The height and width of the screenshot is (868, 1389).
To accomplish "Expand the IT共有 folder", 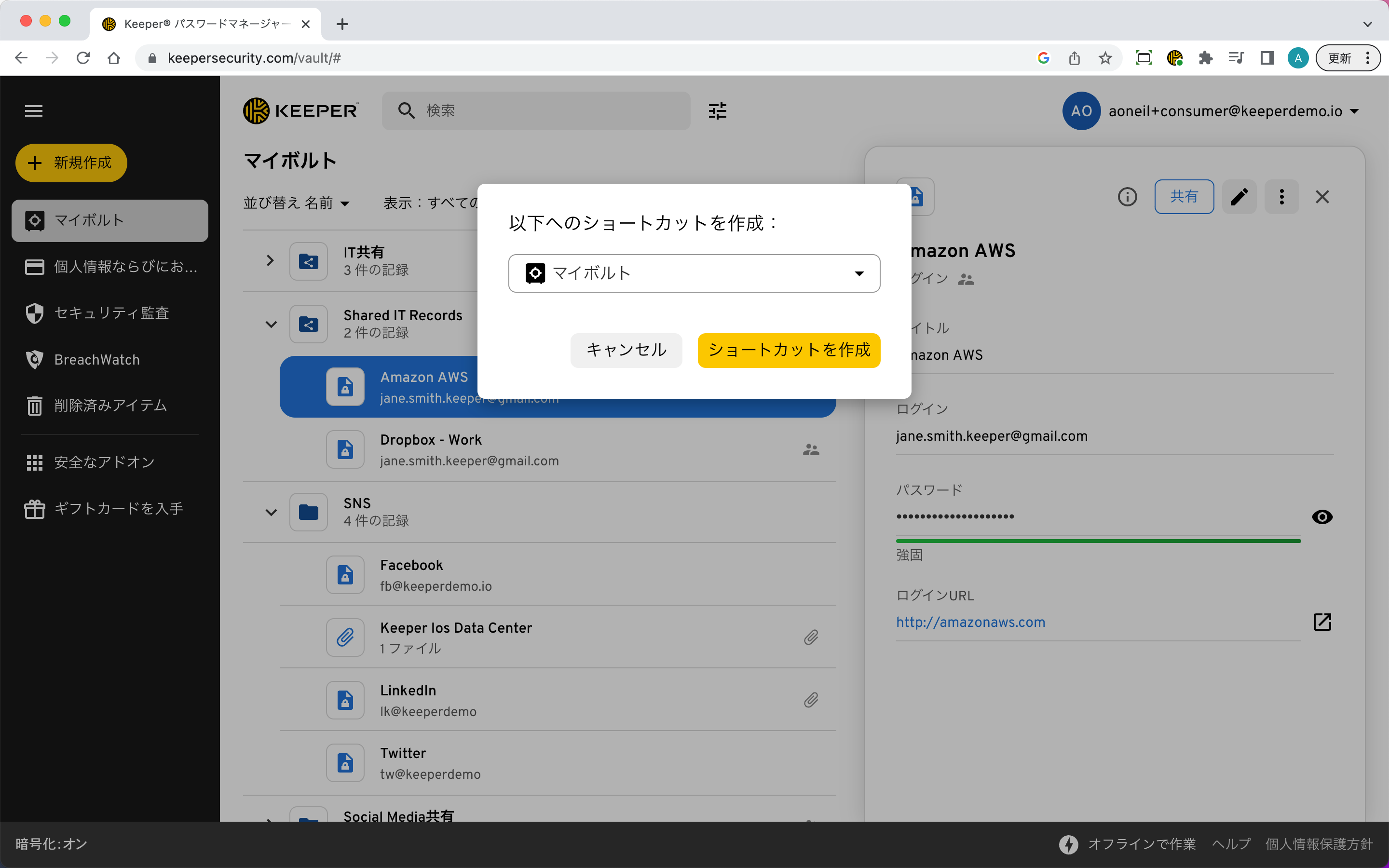I will (270, 260).
